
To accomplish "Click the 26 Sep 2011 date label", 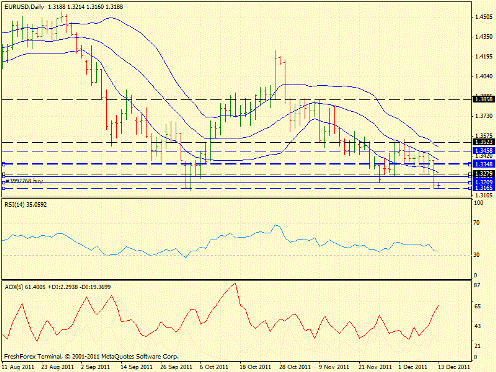I will click(177, 367).
